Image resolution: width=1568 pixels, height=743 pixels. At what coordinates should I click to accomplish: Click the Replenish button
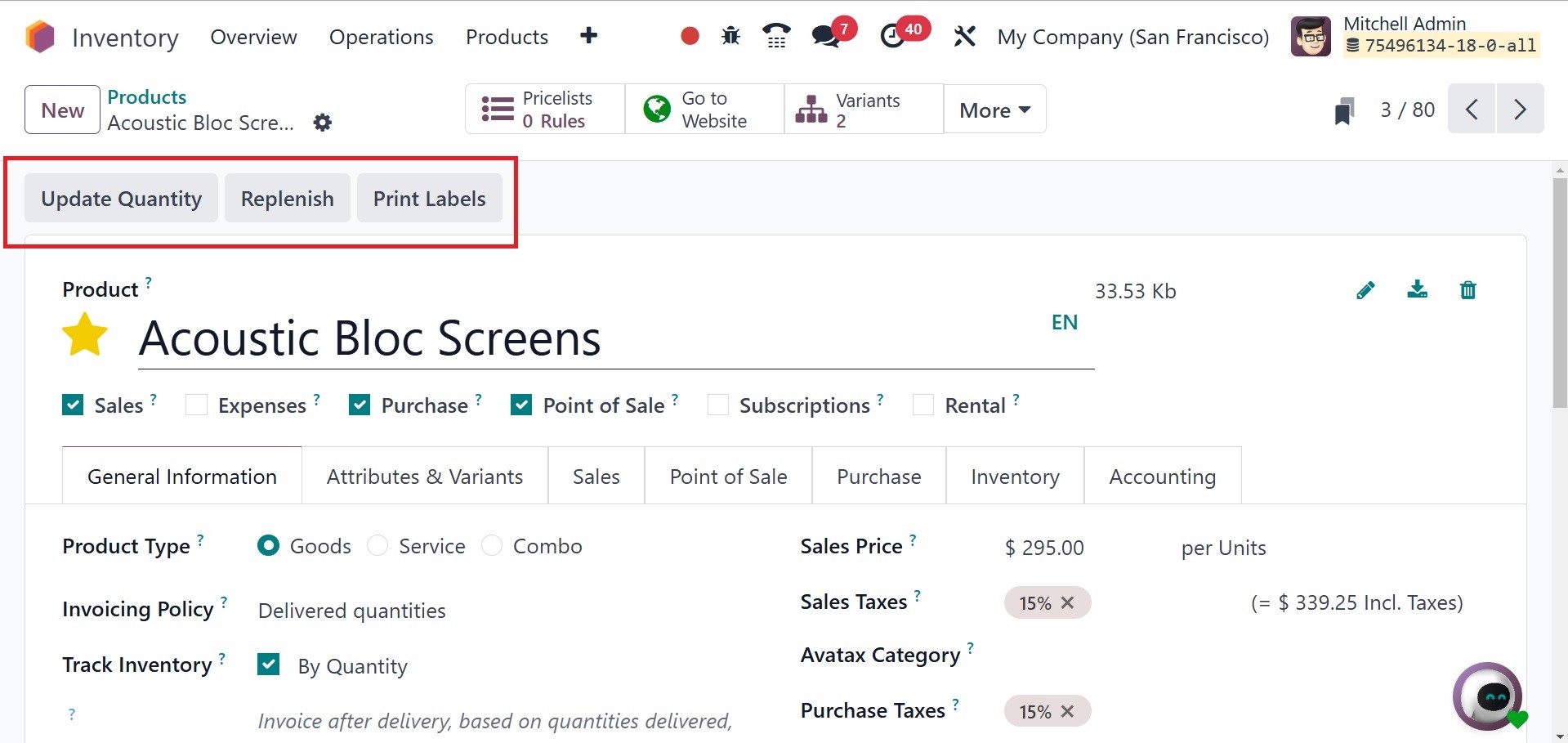(288, 199)
